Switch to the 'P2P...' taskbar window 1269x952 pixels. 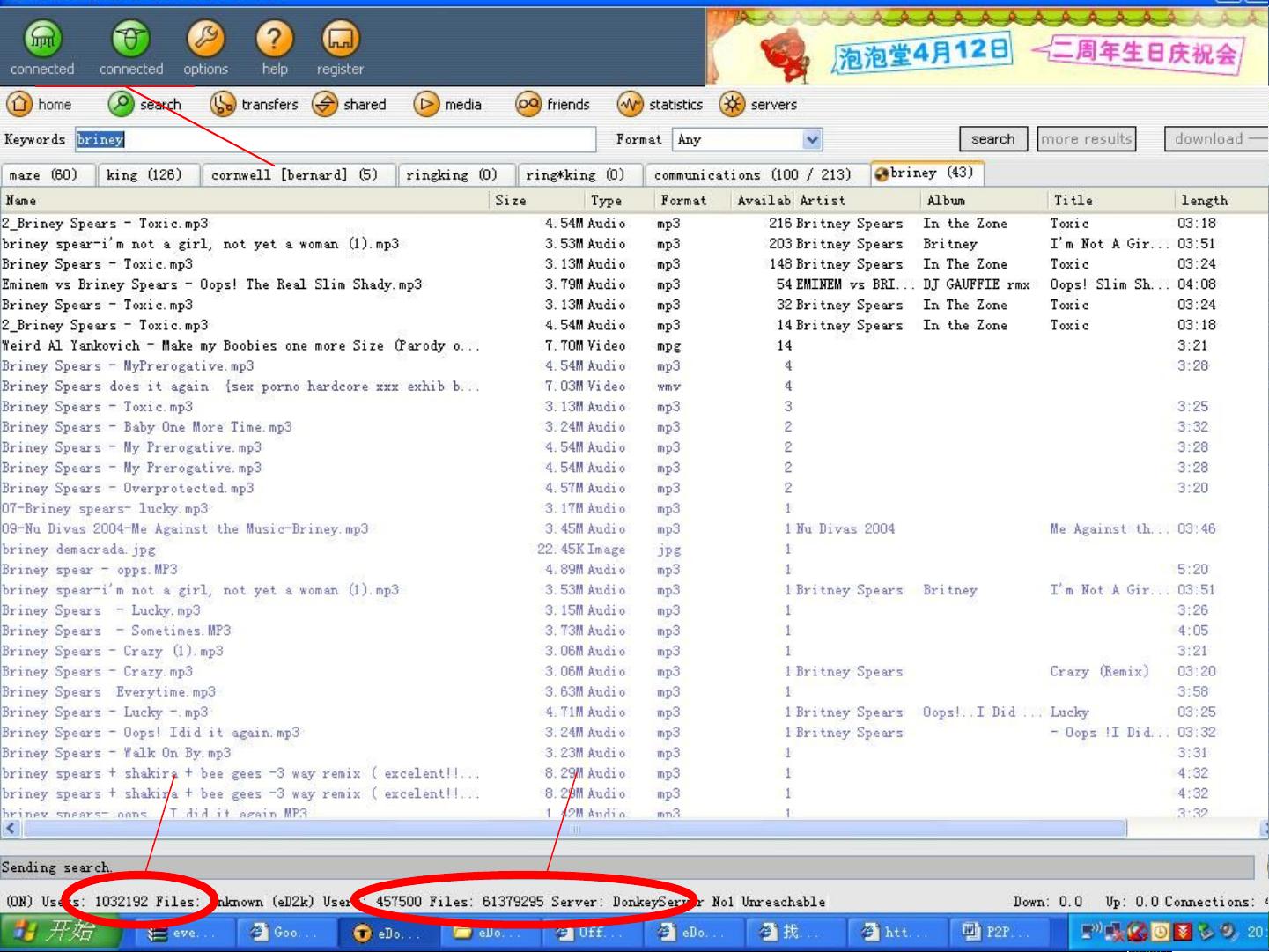pyautogui.click(x=999, y=933)
